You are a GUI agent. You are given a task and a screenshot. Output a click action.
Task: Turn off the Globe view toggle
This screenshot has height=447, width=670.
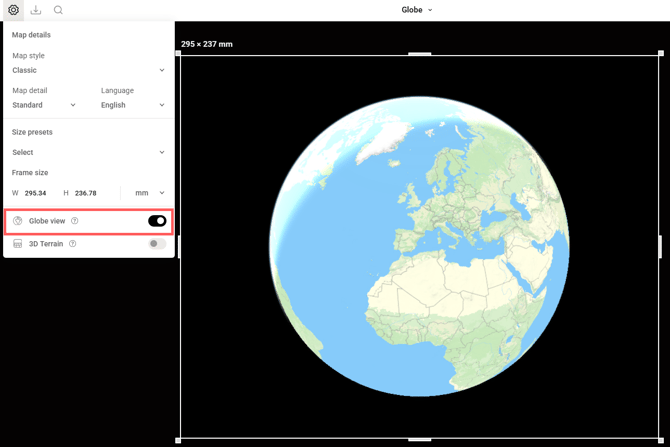click(157, 221)
